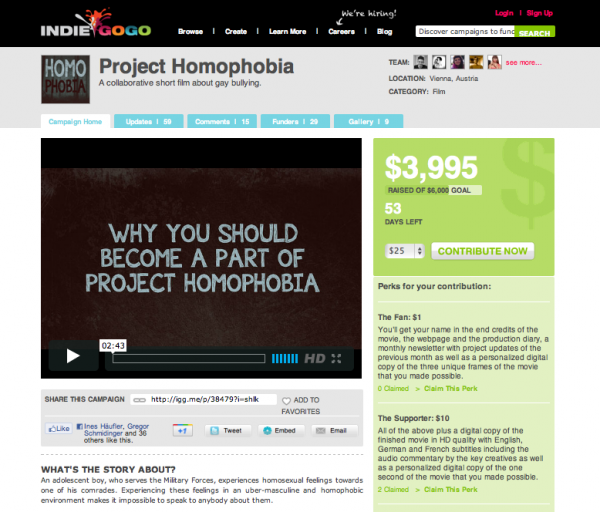Open the first team member avatar
Viewport: 600px width, 512px height.
point(421,62)
